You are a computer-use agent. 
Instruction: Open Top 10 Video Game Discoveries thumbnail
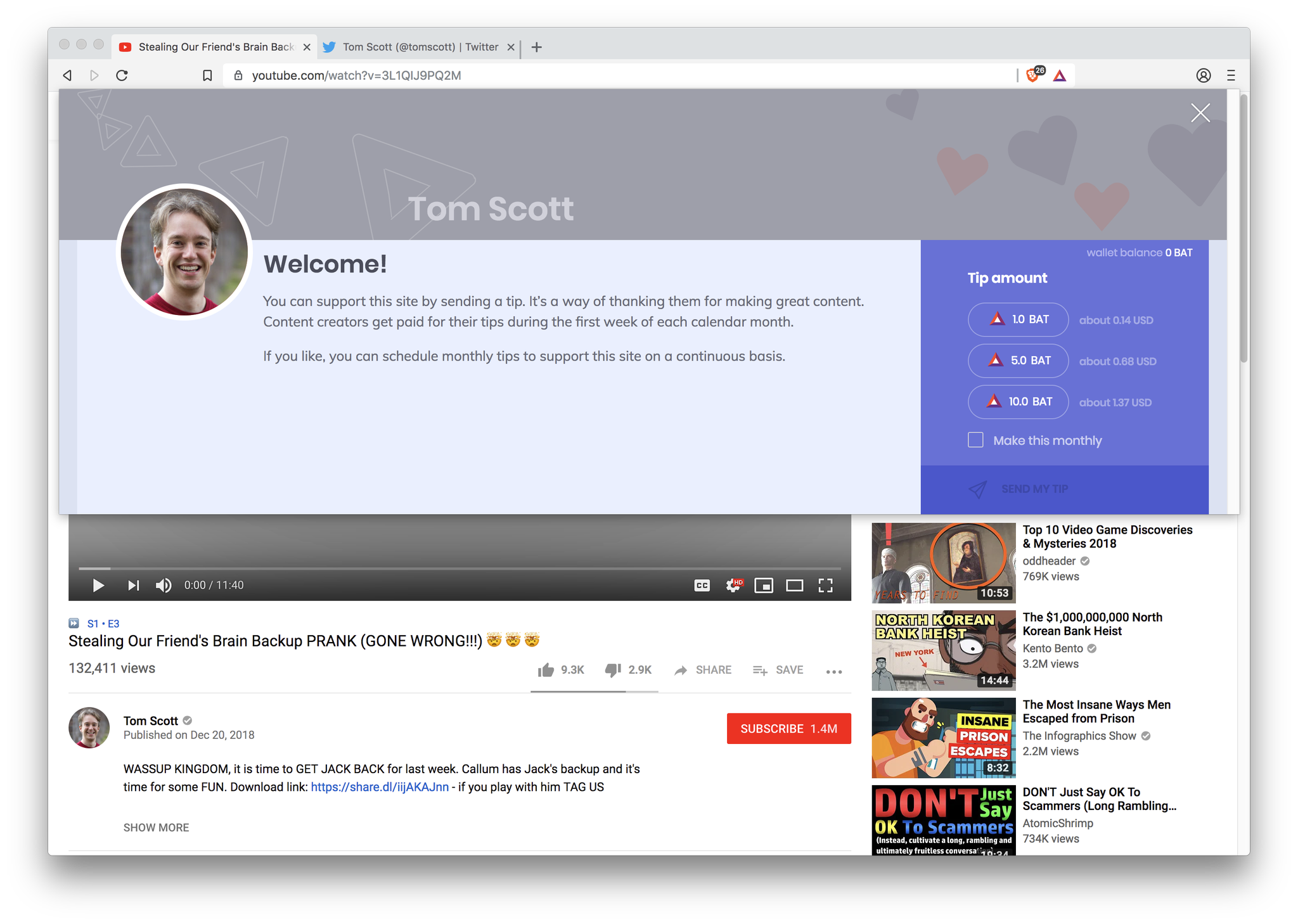[x=943, y=563]
